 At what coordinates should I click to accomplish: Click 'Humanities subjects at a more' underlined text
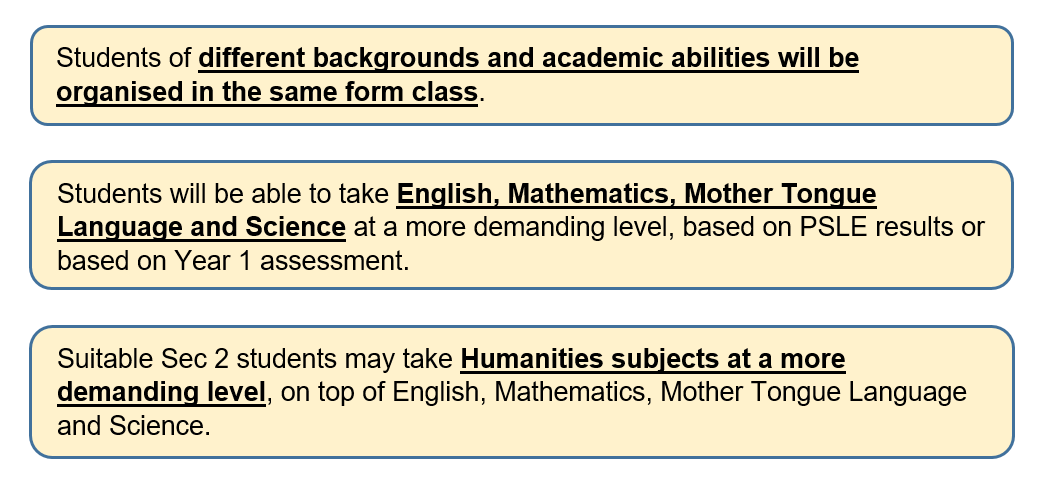coord(653,359)
